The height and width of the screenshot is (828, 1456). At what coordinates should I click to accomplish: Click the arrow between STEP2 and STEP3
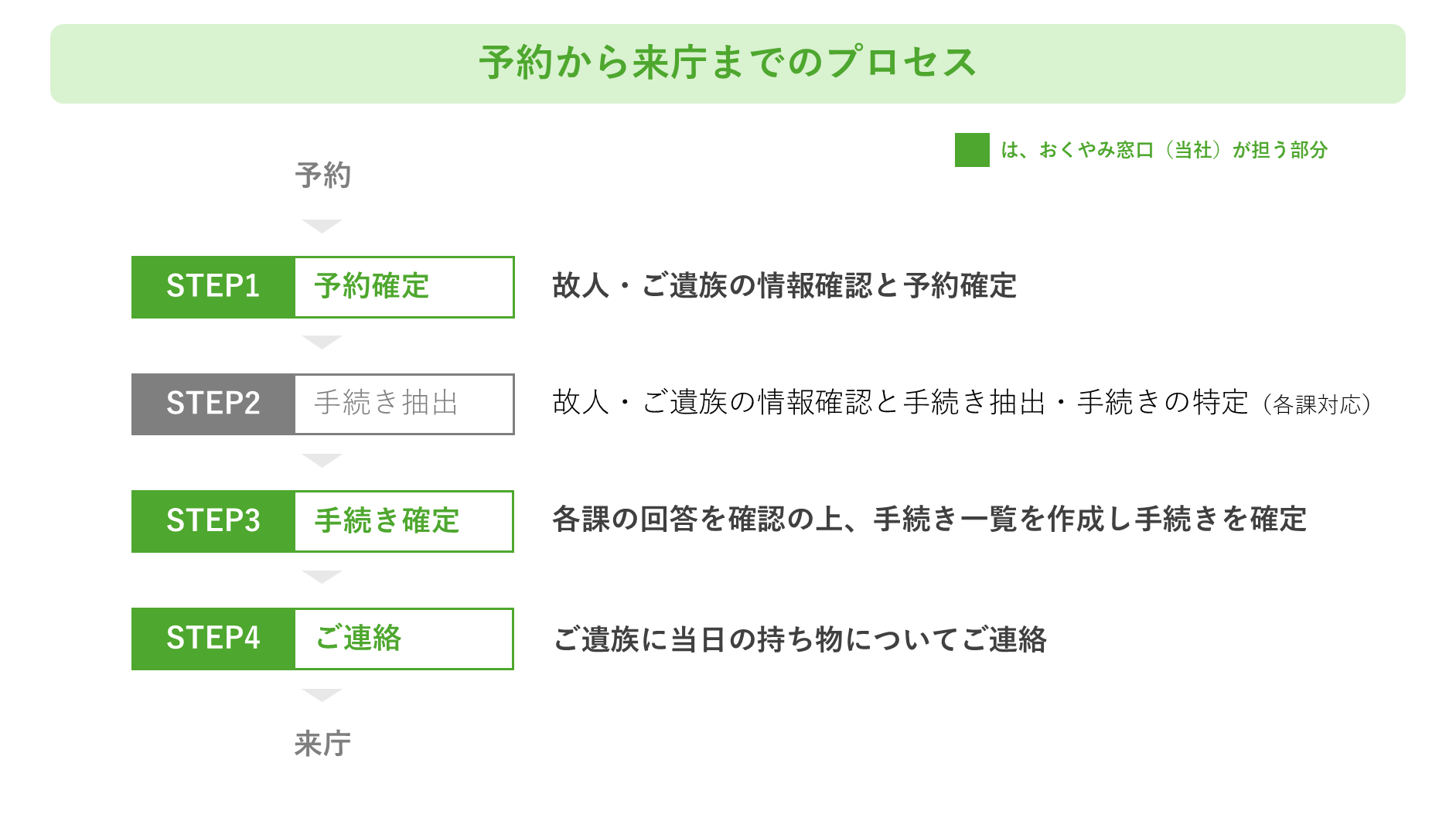(322, 460)
